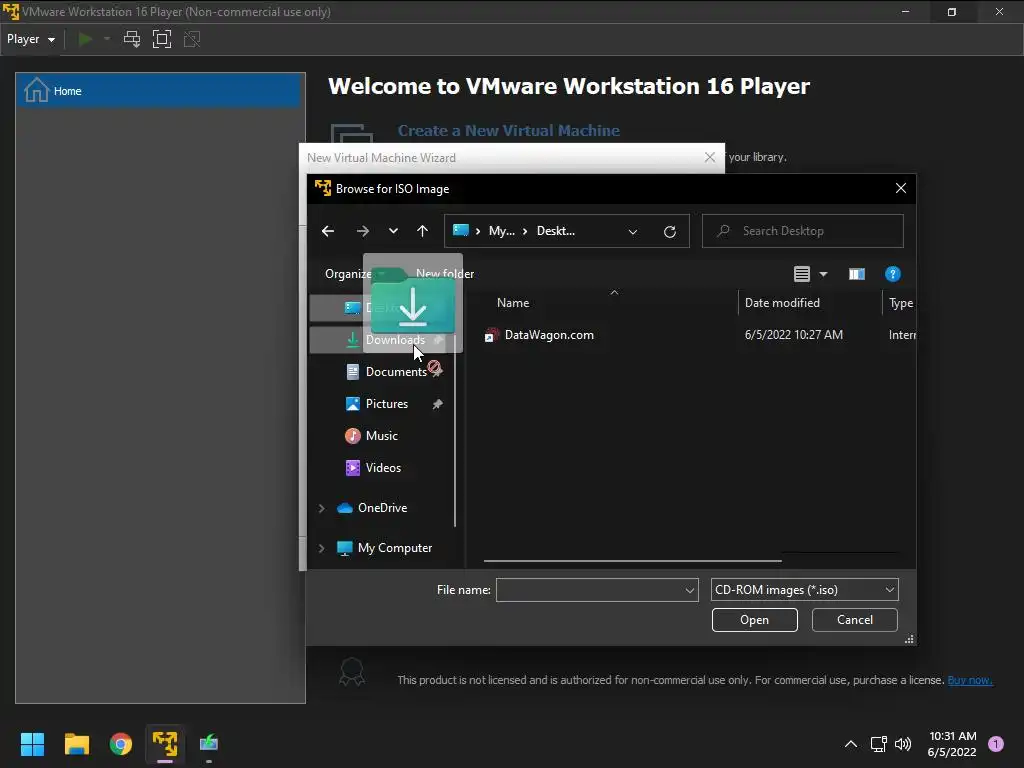
Task: Close the Browse for ISO Image dialog
Action: pos(901,188)
